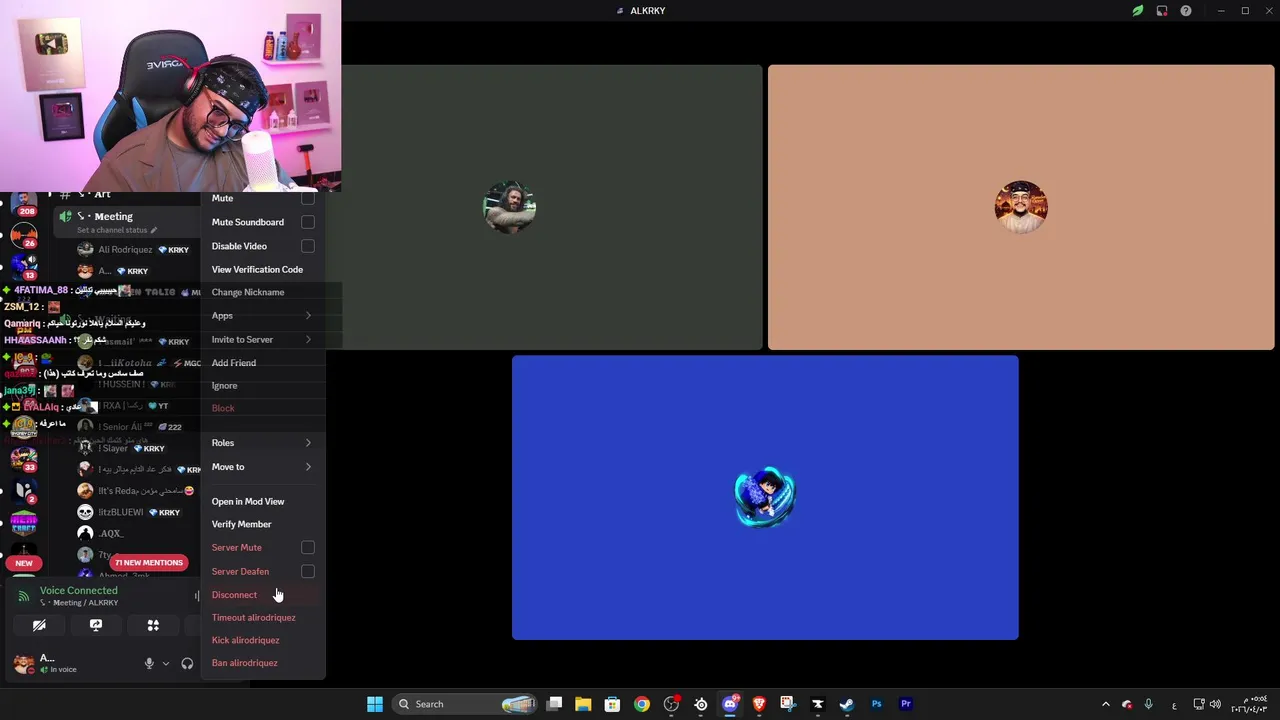Click the taskbar Search box
The height and width of the screenshot is (720, 1280).
coord(465,704)
